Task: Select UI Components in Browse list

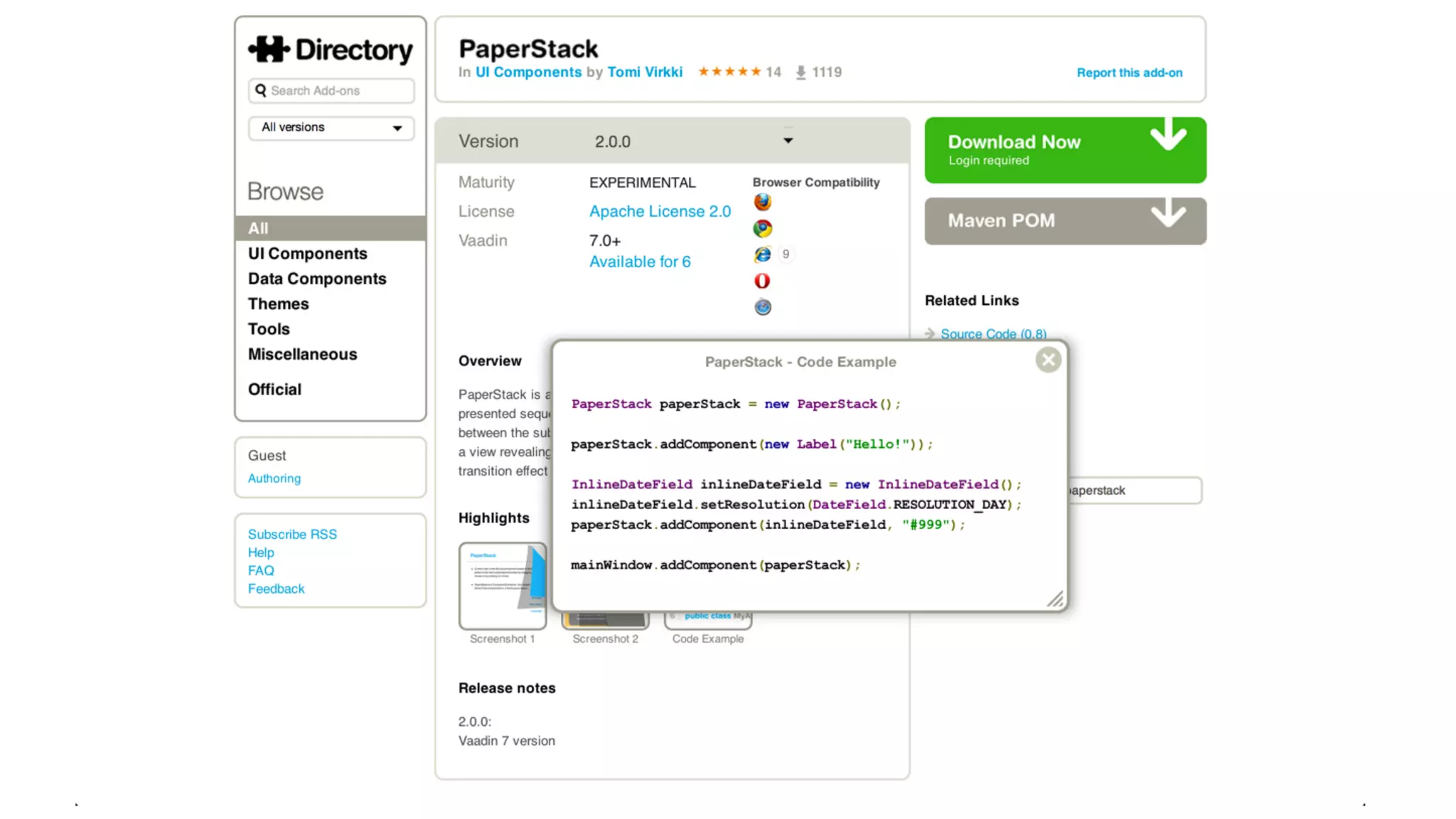Action: [x=307, y=254]
